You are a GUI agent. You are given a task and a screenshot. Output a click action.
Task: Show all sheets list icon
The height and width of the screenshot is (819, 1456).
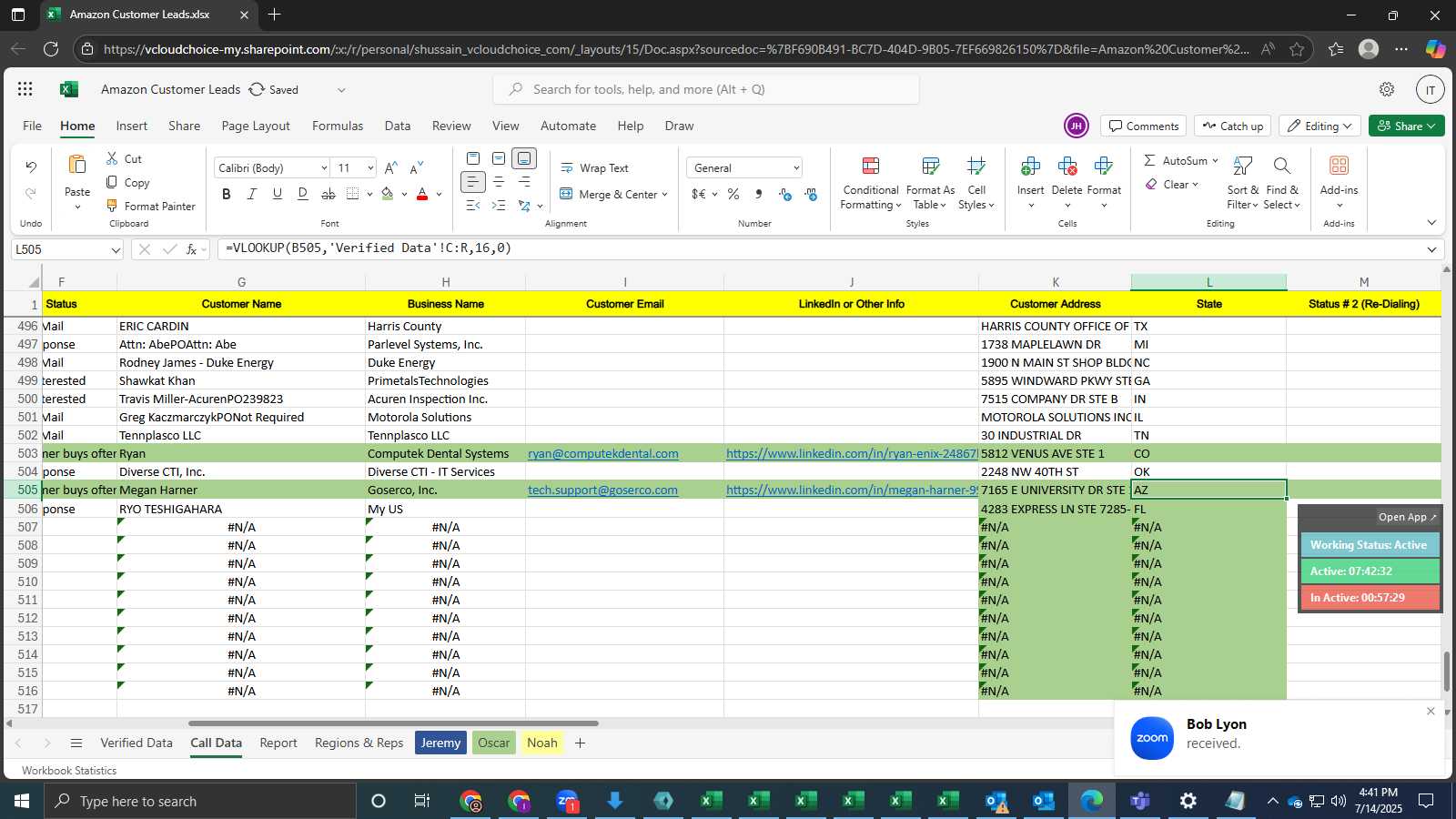76,743
